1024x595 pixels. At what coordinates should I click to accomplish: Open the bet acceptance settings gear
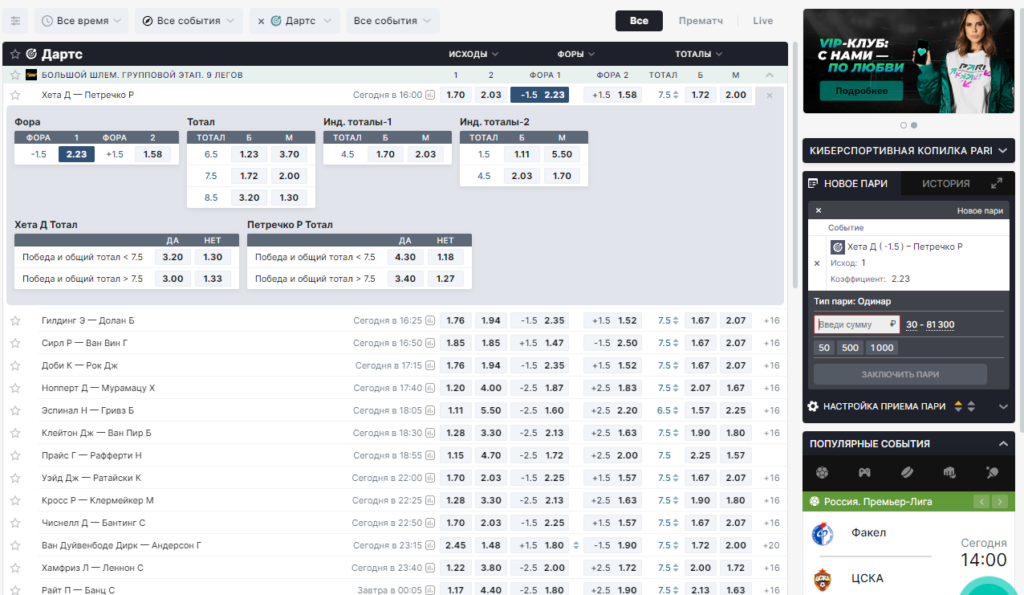[813, 406]
